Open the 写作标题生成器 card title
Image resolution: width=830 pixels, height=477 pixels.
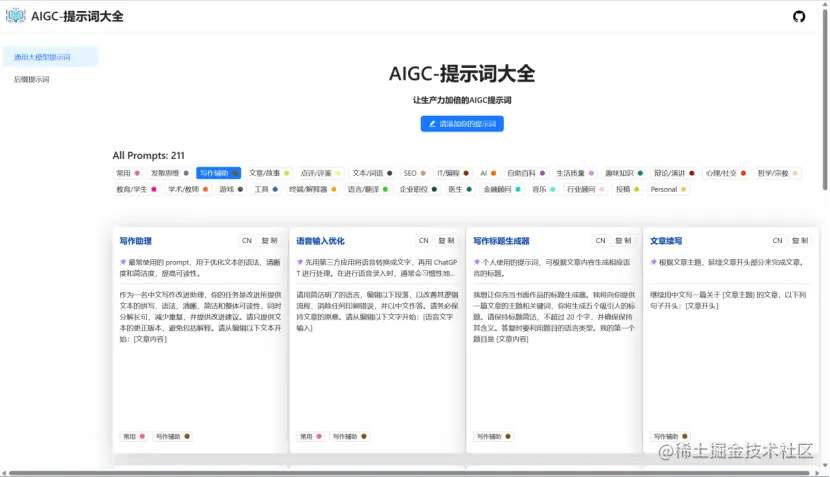tap(501, 241)
